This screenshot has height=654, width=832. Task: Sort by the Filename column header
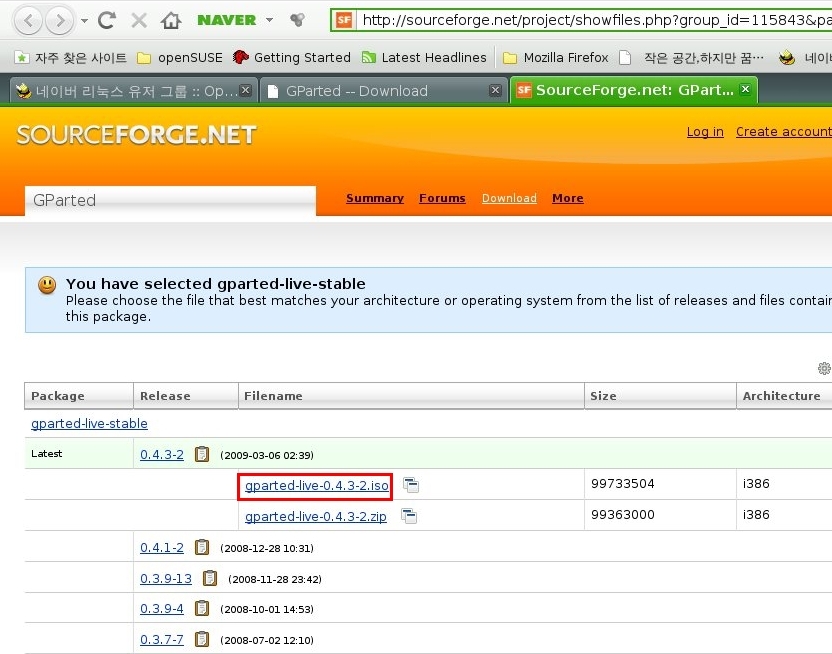point(411,396)
